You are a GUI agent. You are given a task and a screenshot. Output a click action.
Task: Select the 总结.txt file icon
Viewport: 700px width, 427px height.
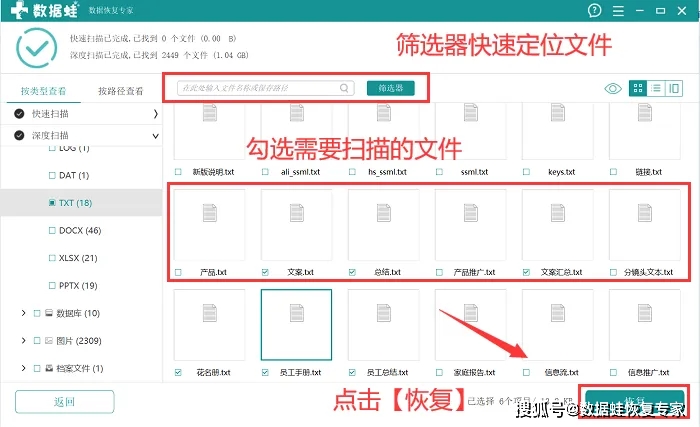383,213
